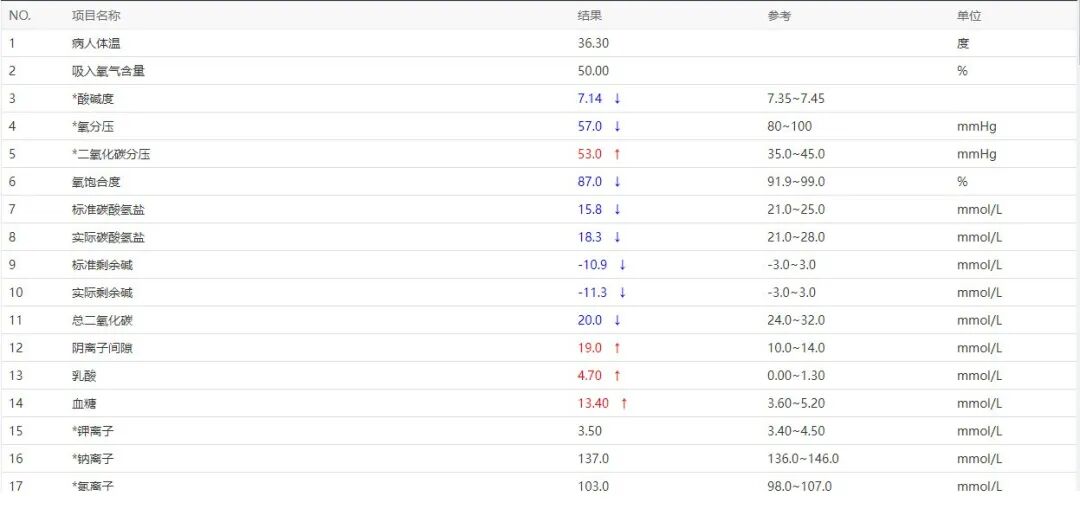The image size is (1080, 522).
Task: Click the mmol/L unit in 血糖 row
Action: coord(979,404)
